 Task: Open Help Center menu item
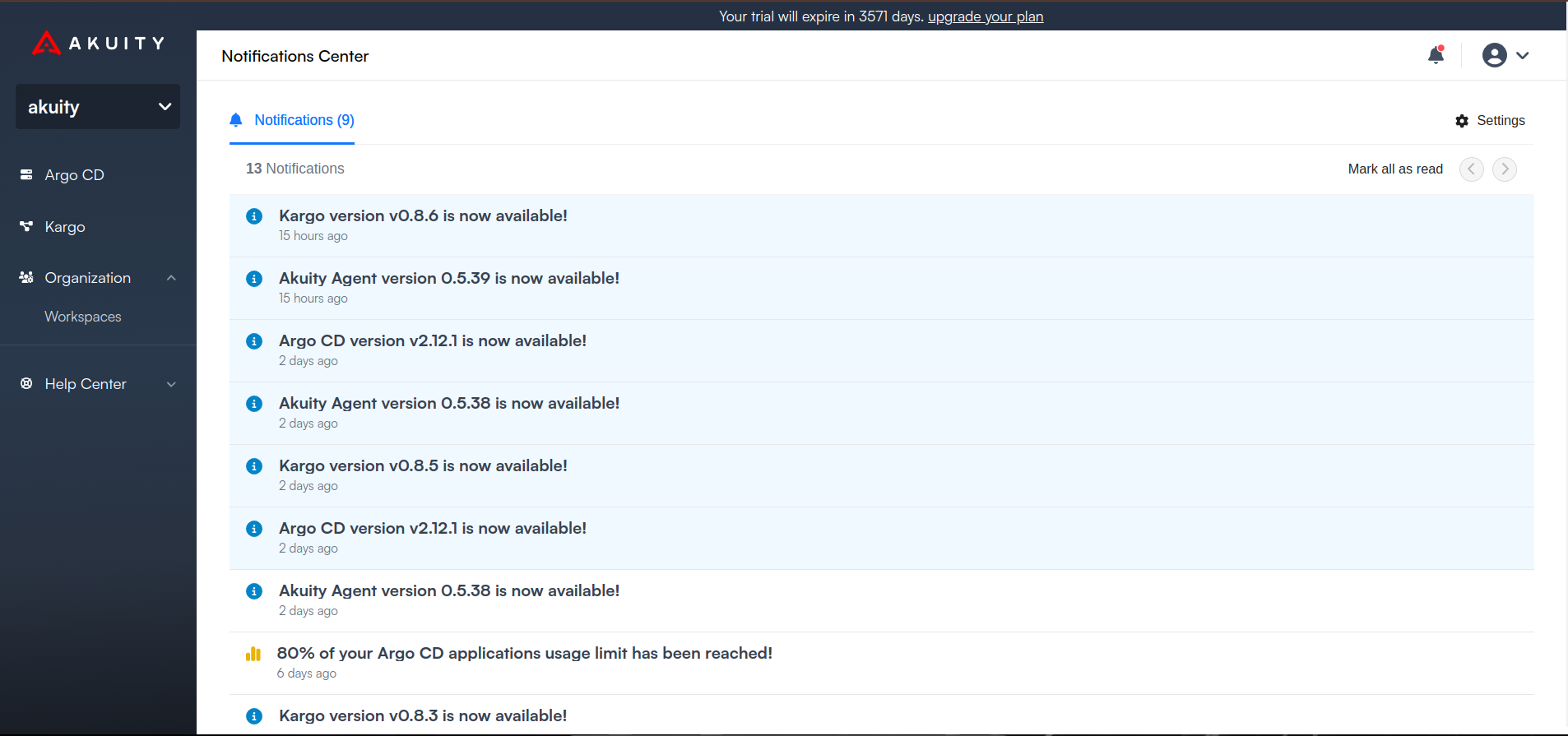point(86,384)
